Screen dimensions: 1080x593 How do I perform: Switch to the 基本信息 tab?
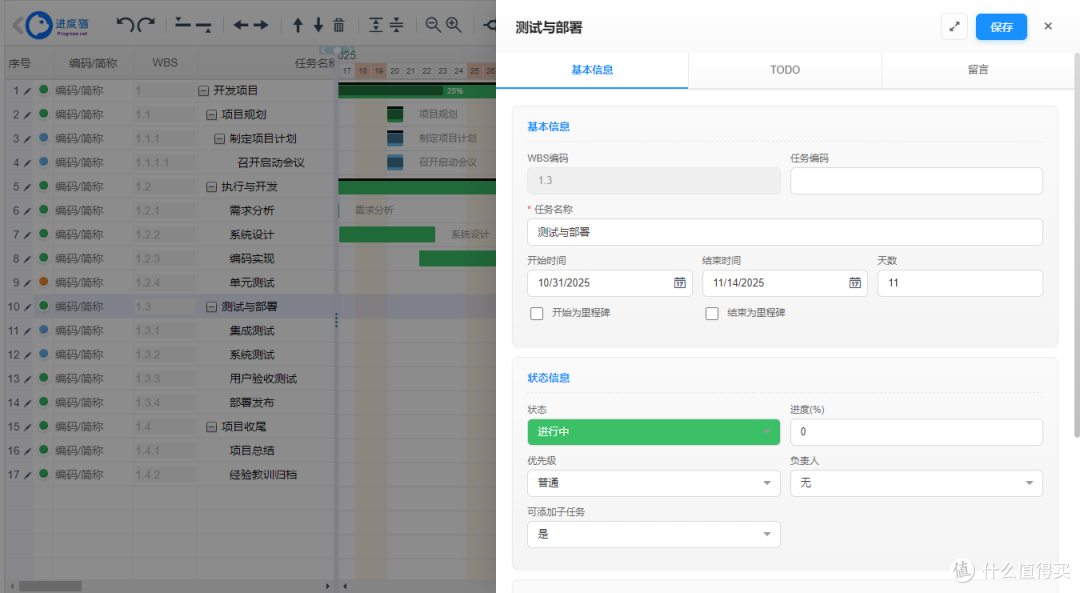click(x=592, y=70)
